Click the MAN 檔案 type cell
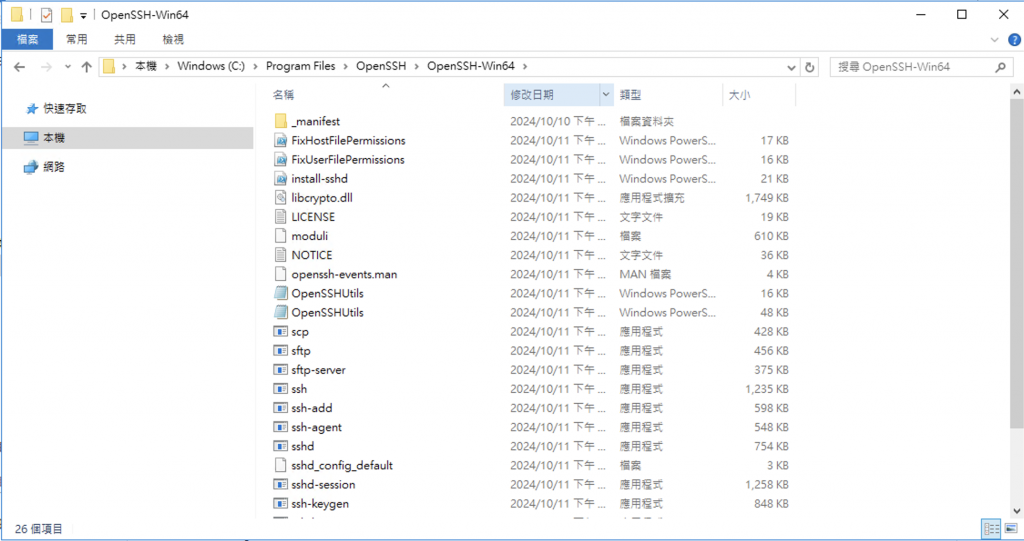This screenshot has height=541, width=1024. (645, 274)
